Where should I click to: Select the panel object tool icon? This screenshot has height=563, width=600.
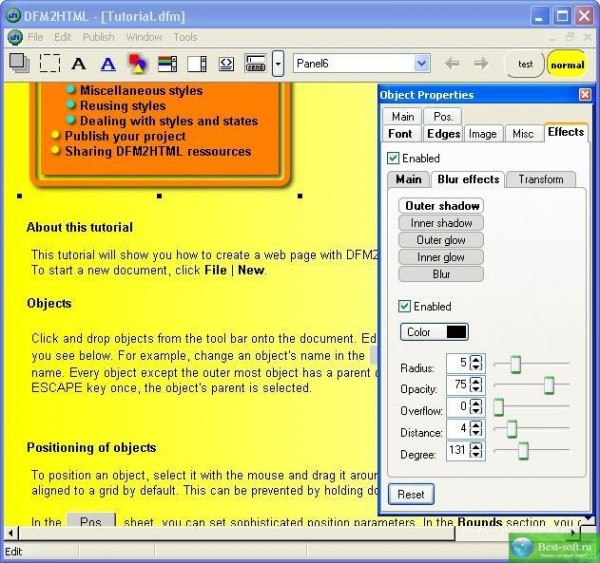[x=19, y=63]
